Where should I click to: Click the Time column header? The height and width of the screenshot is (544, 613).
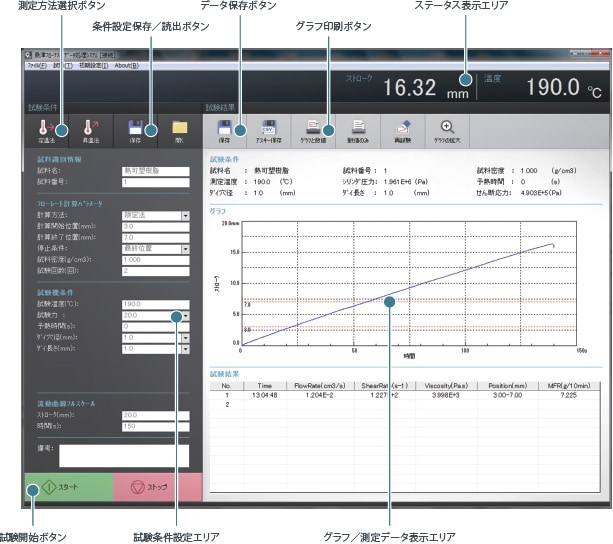265,386
